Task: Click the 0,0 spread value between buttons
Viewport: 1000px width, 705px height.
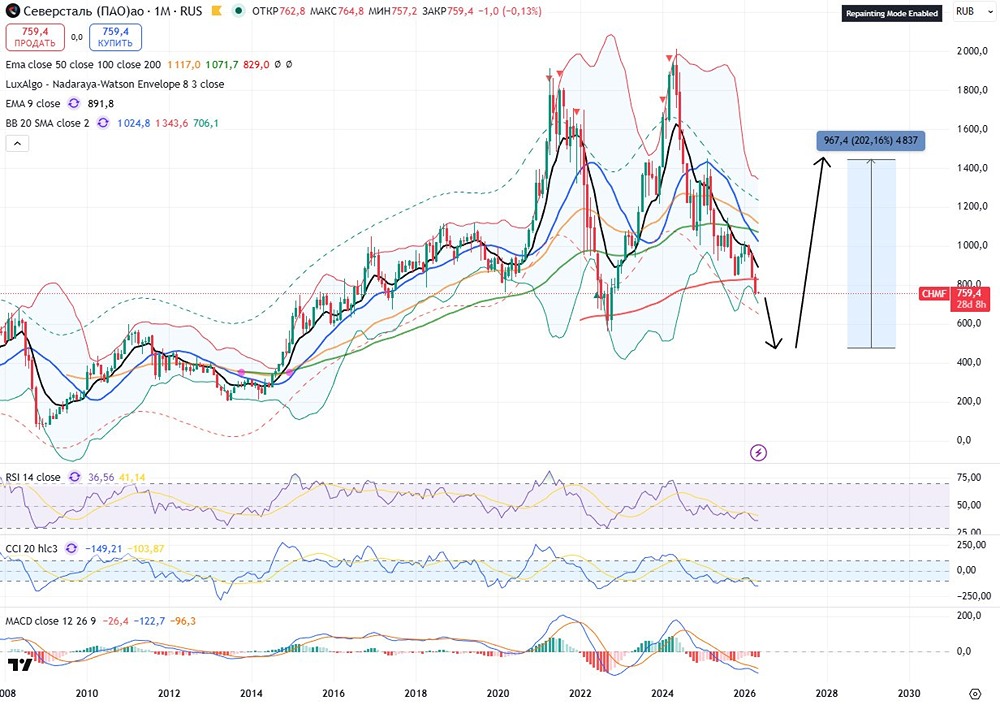Action: [77, 37]
